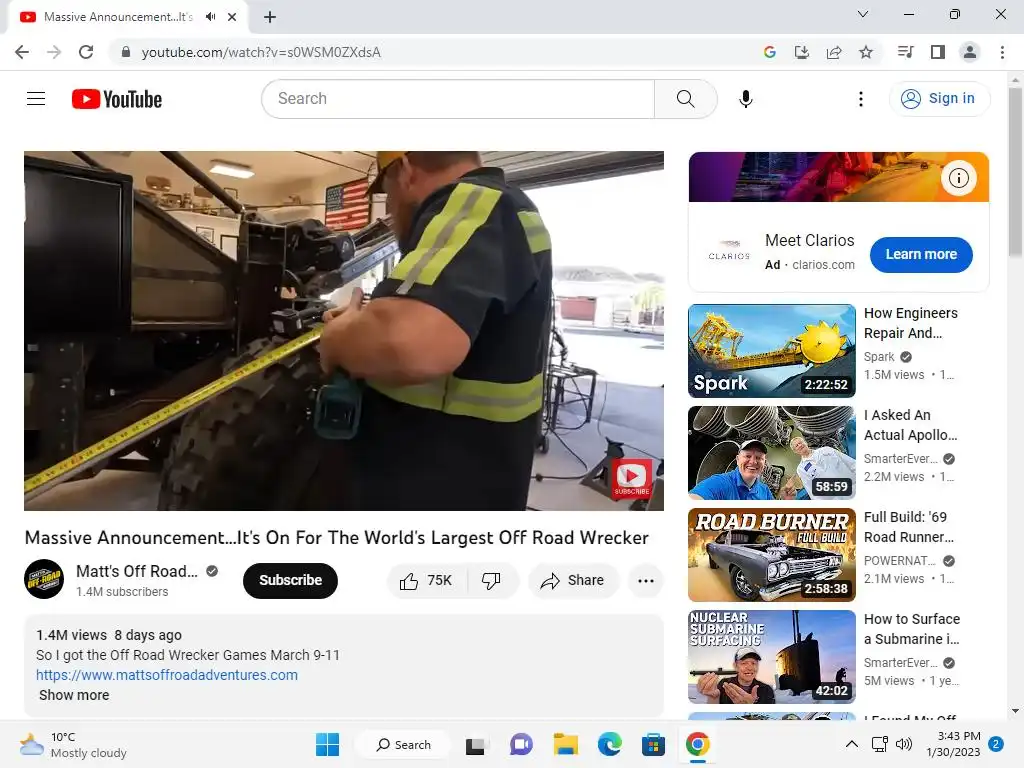Go forward in browser history
Image resolution: width=1024 pixels, height=768 pixels.
pyautogui.click(x=54, y=52)
